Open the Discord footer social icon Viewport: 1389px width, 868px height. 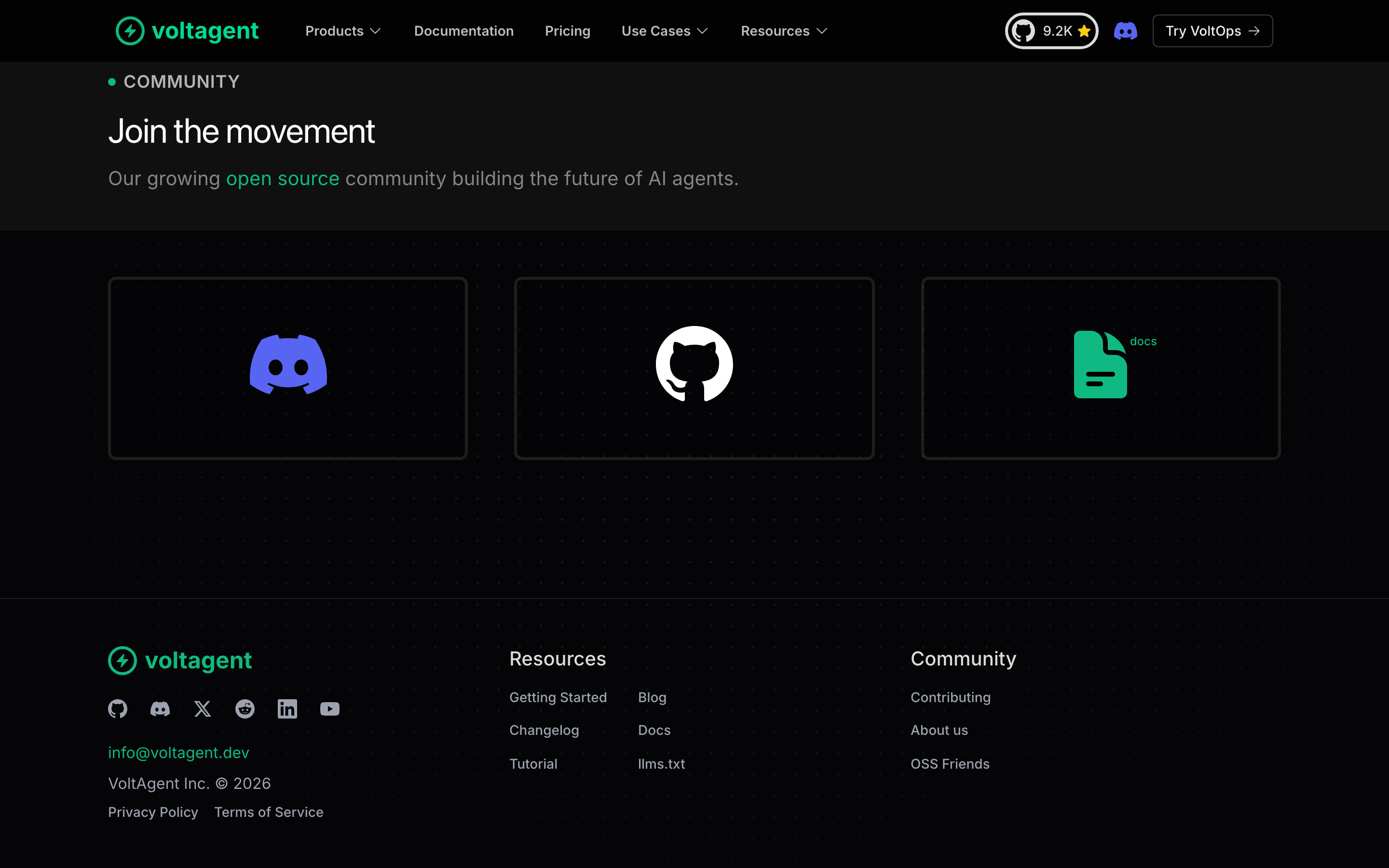click(160, 709)
